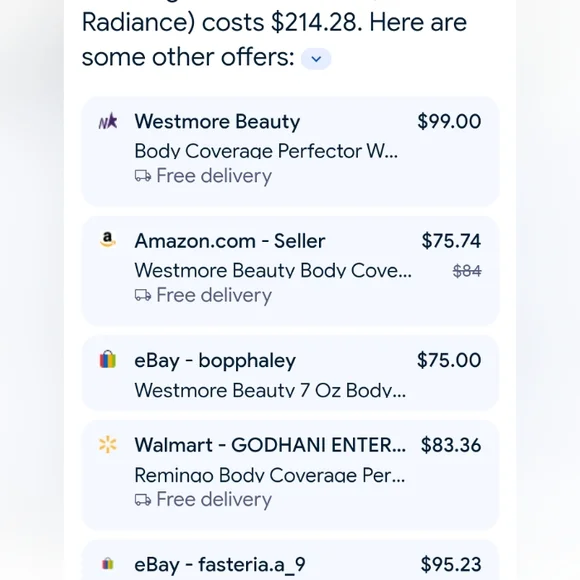Click 'Remingo Body Coverage Per...' product title

coord(270,475)
